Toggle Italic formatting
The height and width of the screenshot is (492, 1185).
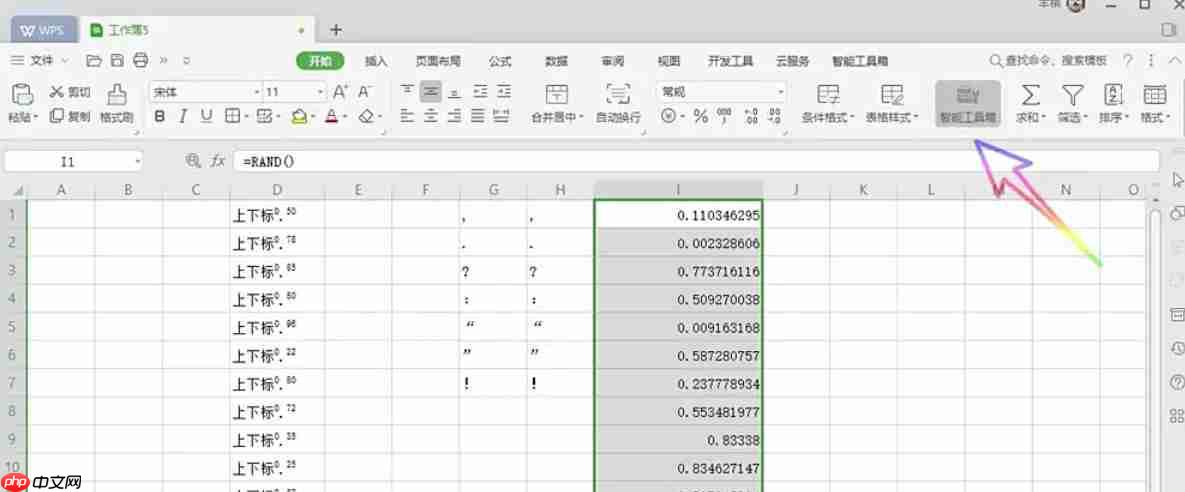tap(183, 116)
